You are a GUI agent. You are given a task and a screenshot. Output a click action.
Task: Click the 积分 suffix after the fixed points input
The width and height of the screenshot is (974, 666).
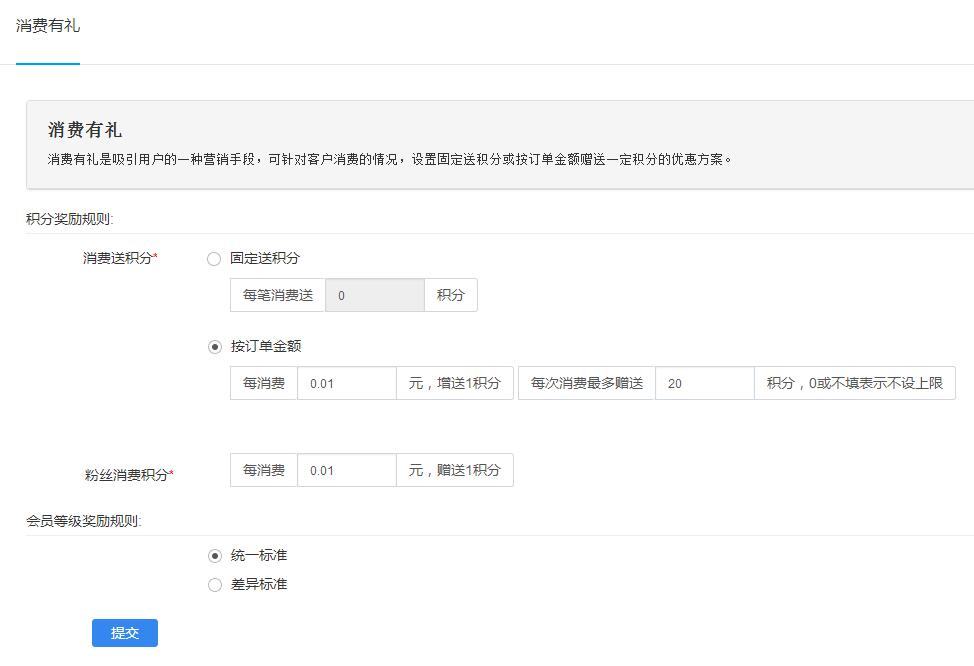(451, 296)
